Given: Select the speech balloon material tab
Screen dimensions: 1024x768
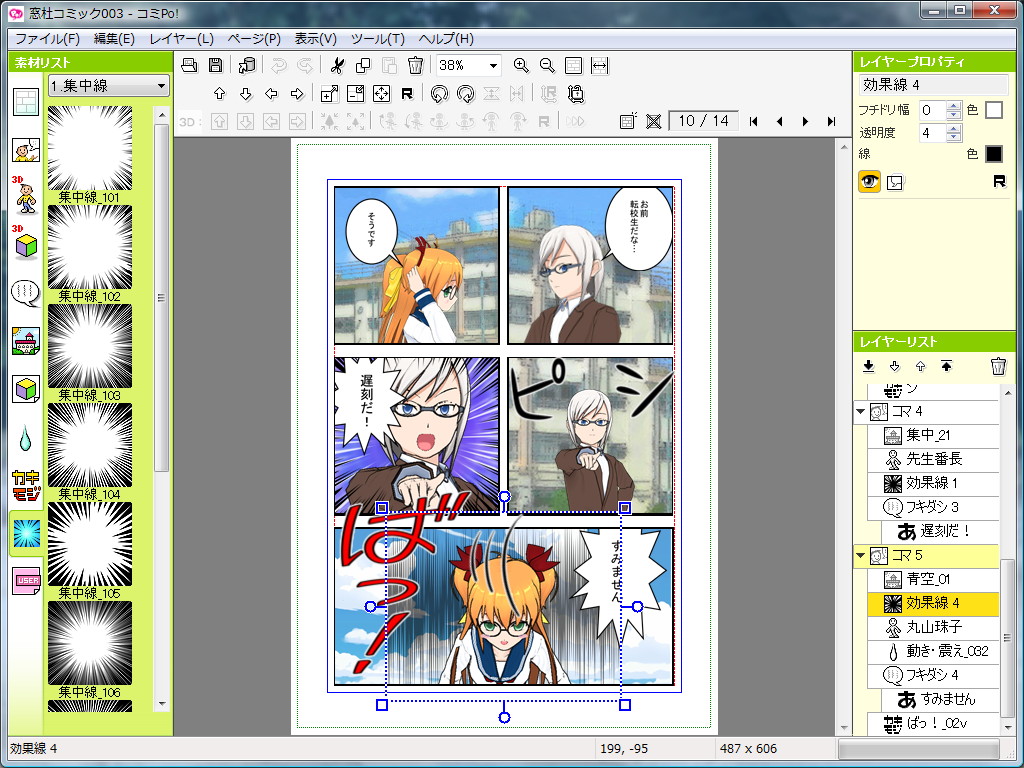Looking at the screenshot, I should click(26, 293).
